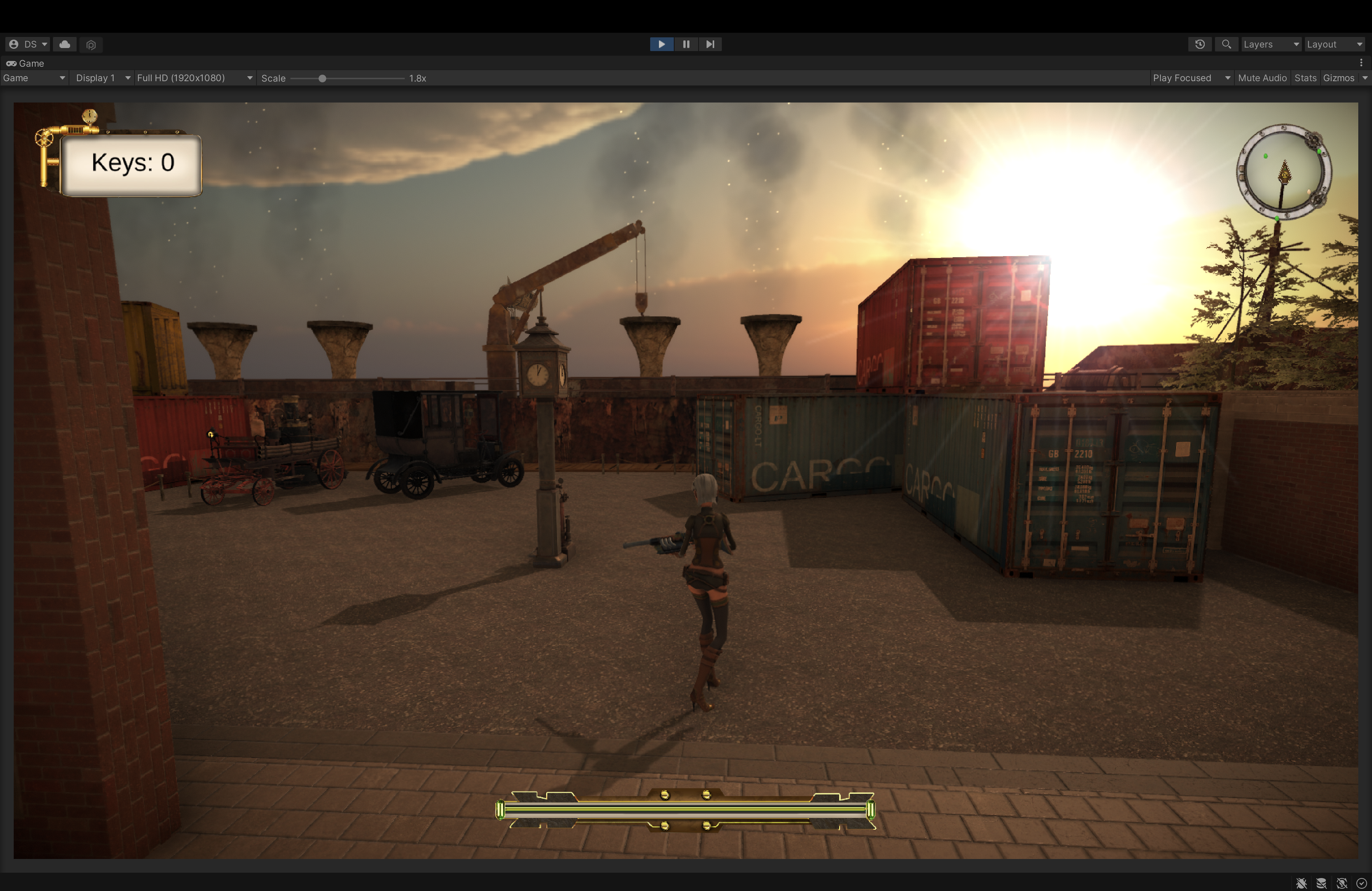Click the auto-generate lighting status icon
The width and height of the screenshot is (1372, 891).
pos(1342,883)
